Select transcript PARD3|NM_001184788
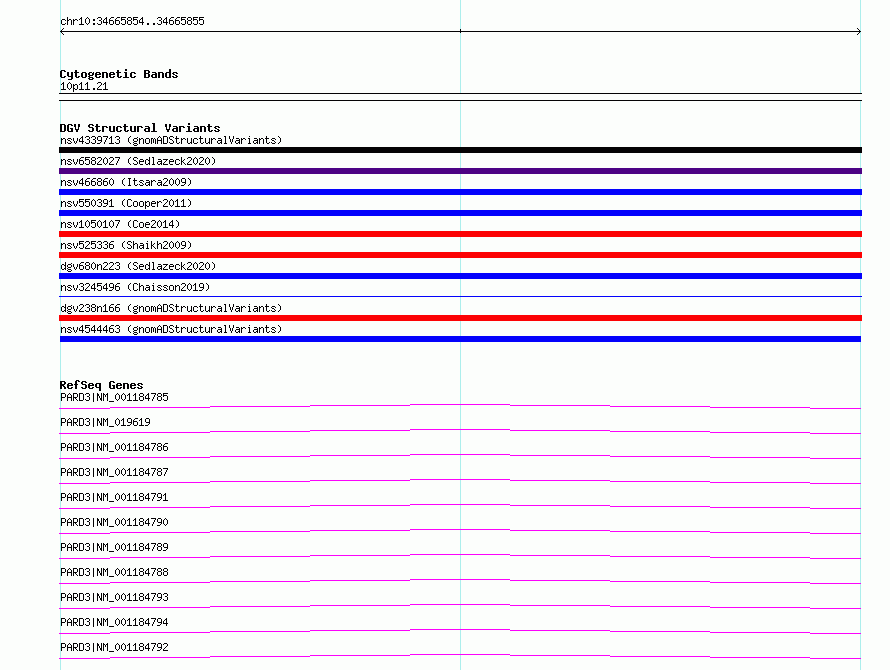The image size is (890, 670). pyautogui.click(x=114, y=572)
